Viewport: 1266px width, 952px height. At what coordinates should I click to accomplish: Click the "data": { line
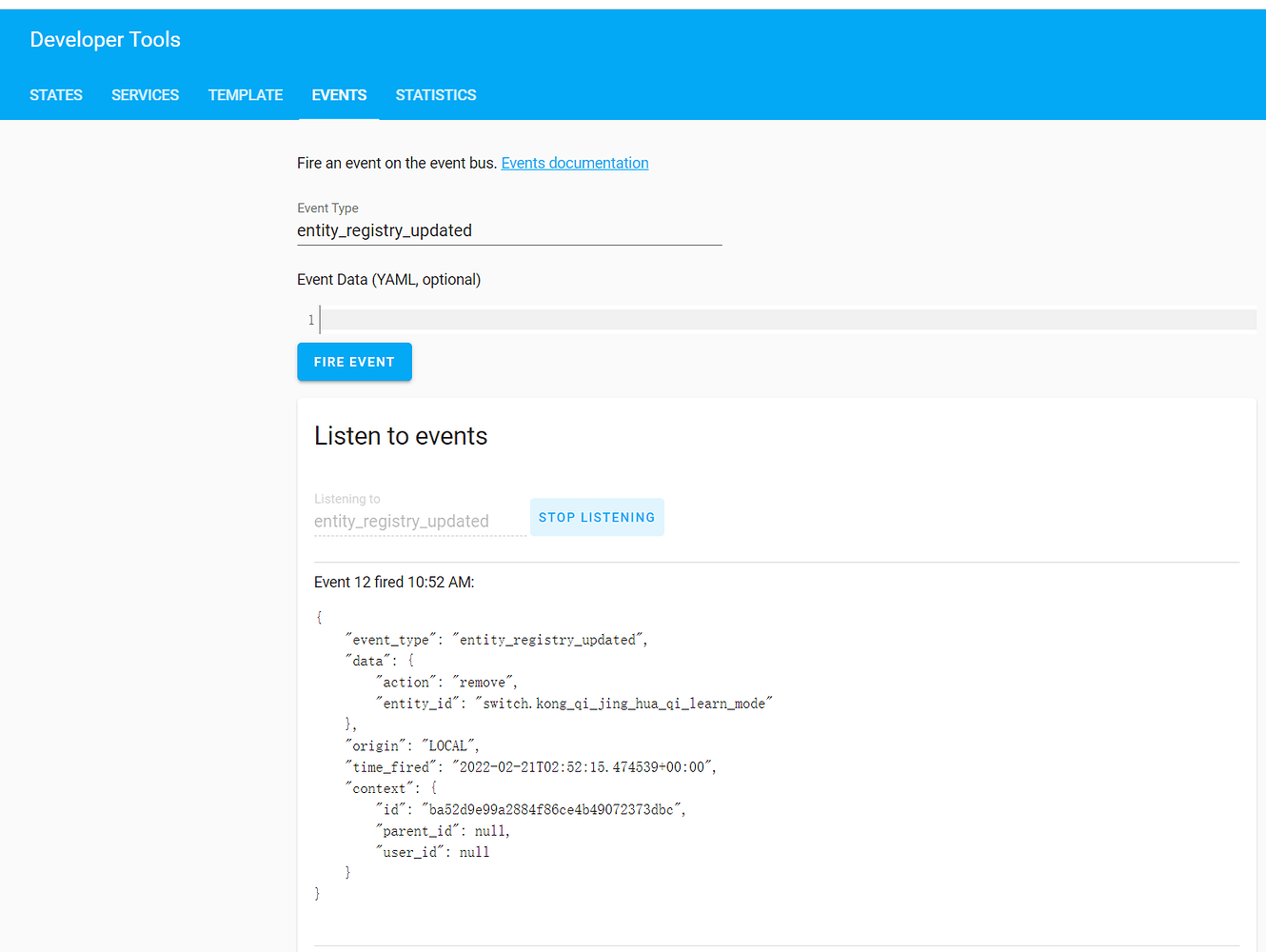tap(379, 661)
